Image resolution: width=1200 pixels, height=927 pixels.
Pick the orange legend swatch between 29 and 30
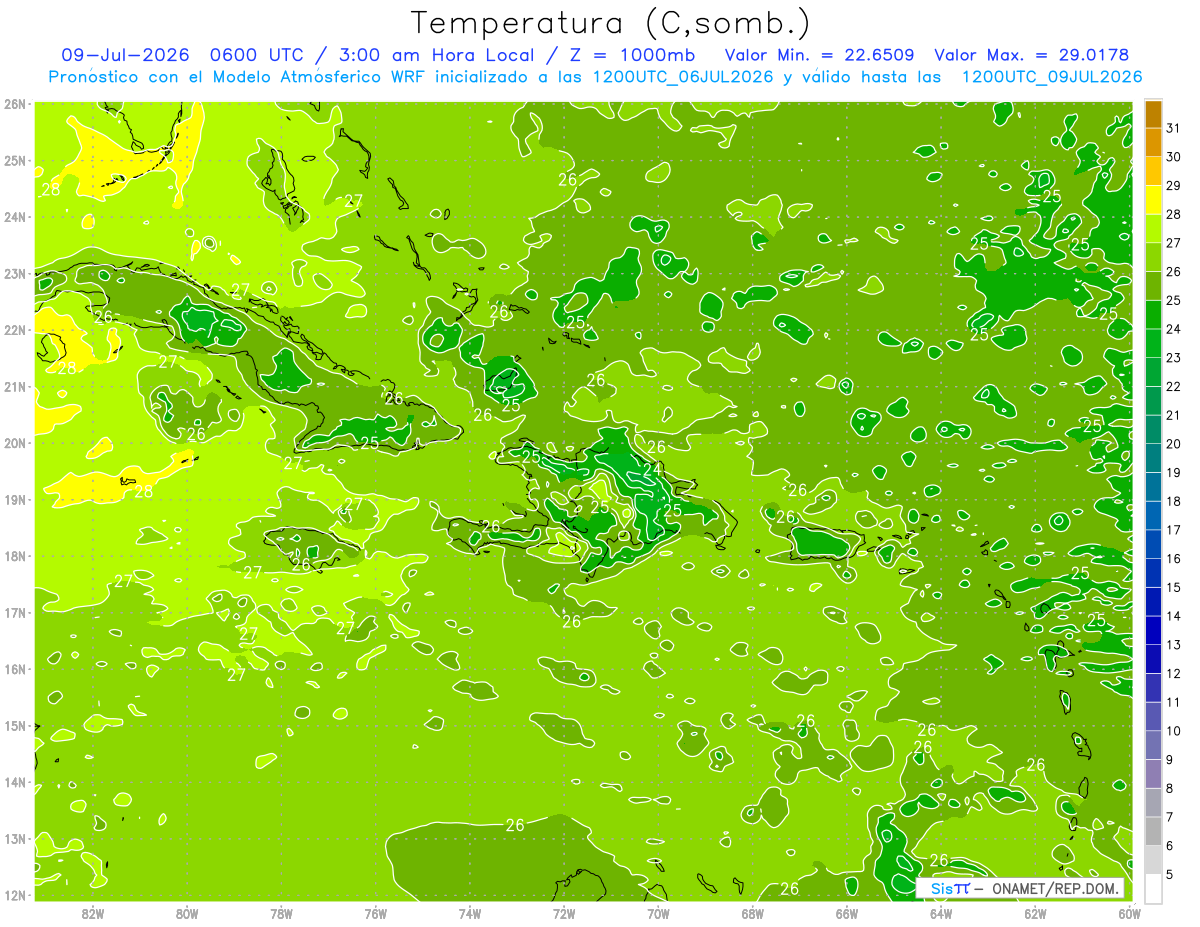click(x=1153, y=171)
